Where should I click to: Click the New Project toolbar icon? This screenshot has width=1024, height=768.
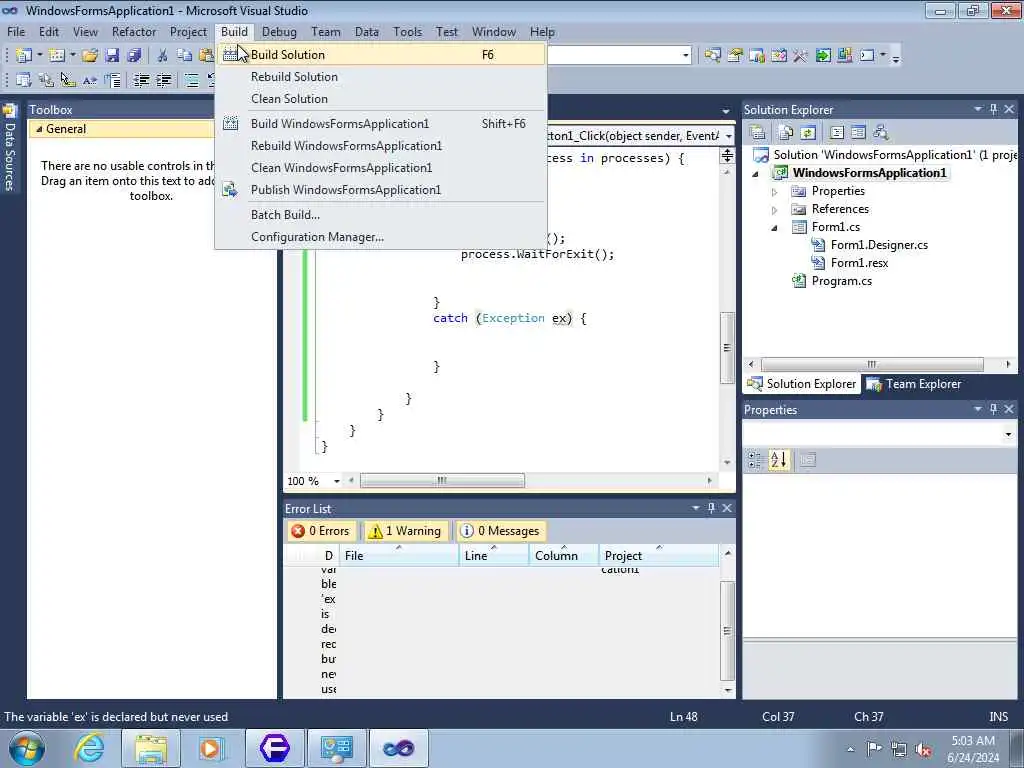tap(24, 56)
